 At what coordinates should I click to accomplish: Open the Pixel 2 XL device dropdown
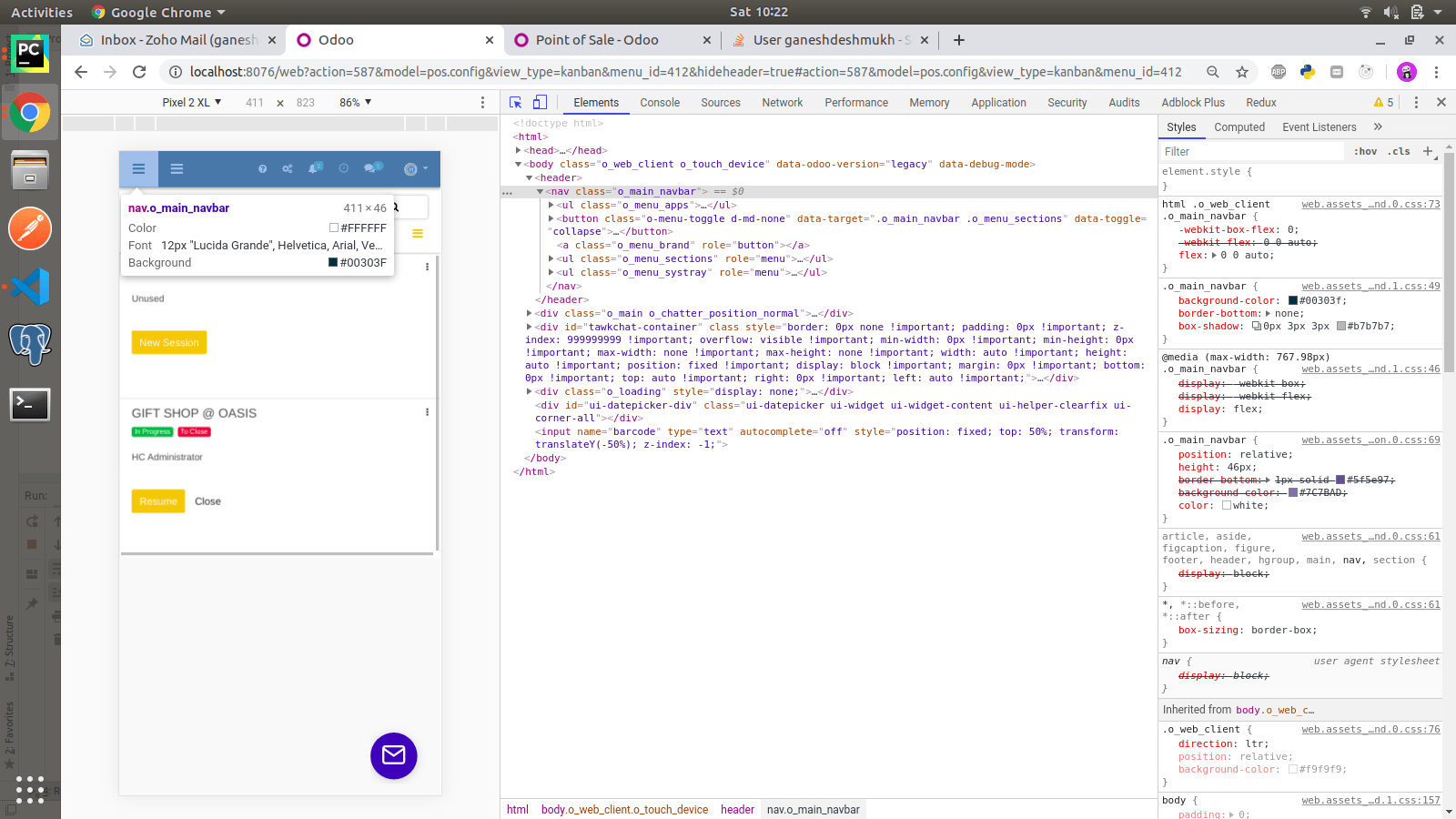(x=191, y=102)
